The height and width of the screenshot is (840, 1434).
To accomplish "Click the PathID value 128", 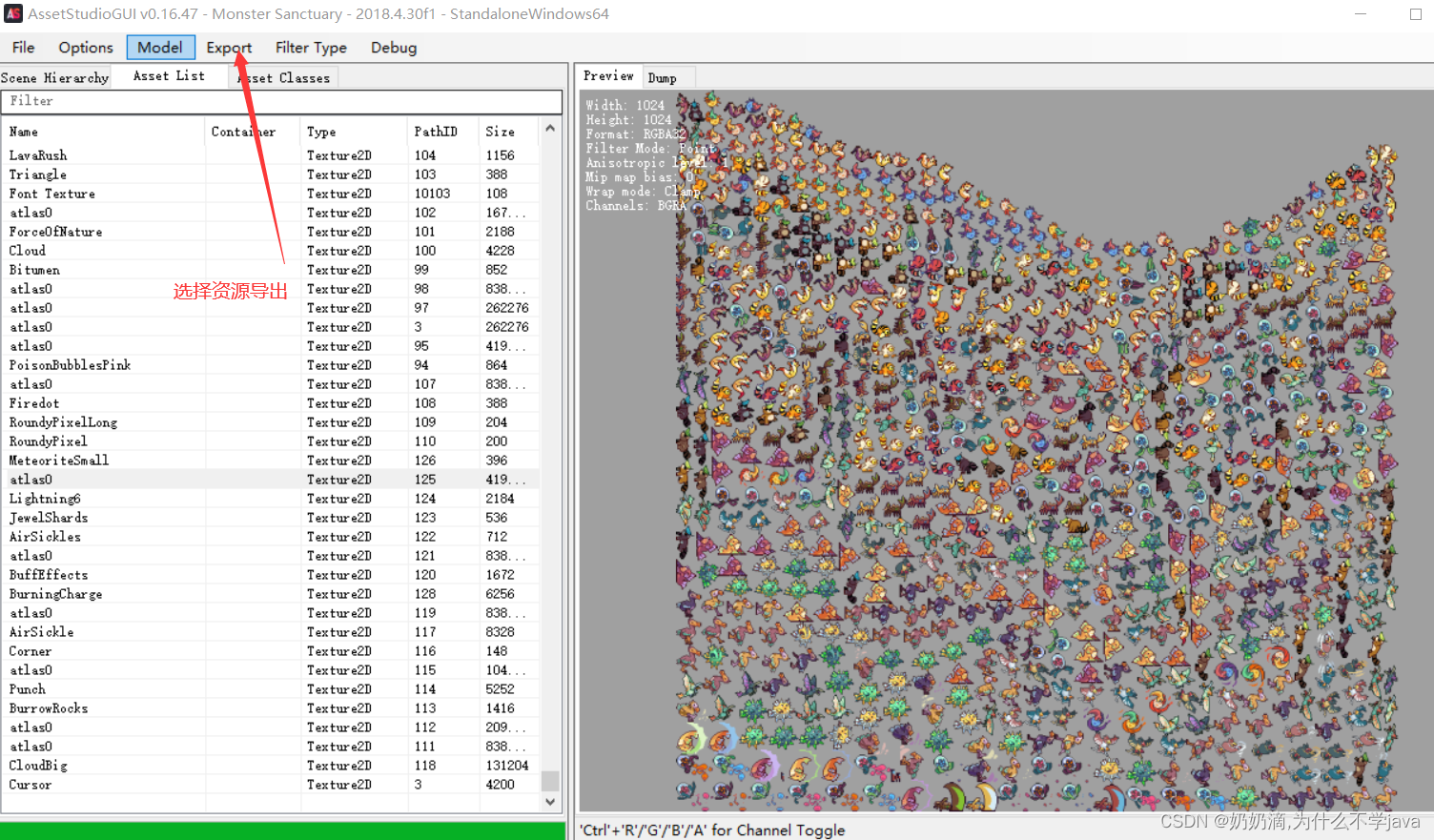I will [x=425, y=594].
